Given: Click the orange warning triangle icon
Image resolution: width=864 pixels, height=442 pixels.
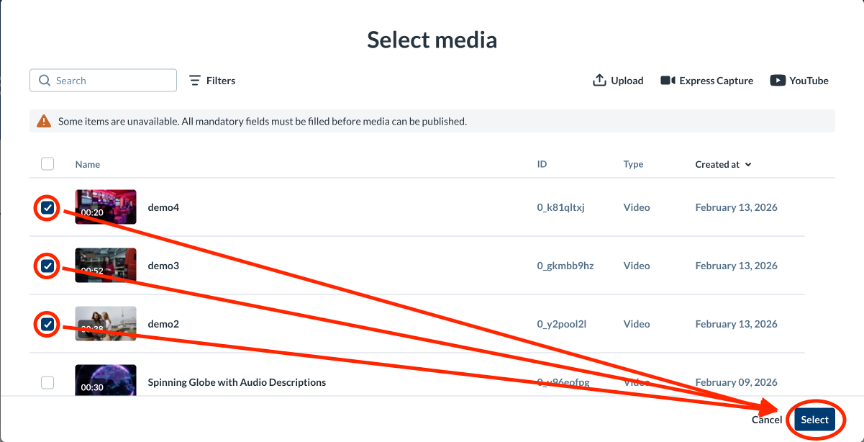Looking at the screenshot, I should [44, 121].
